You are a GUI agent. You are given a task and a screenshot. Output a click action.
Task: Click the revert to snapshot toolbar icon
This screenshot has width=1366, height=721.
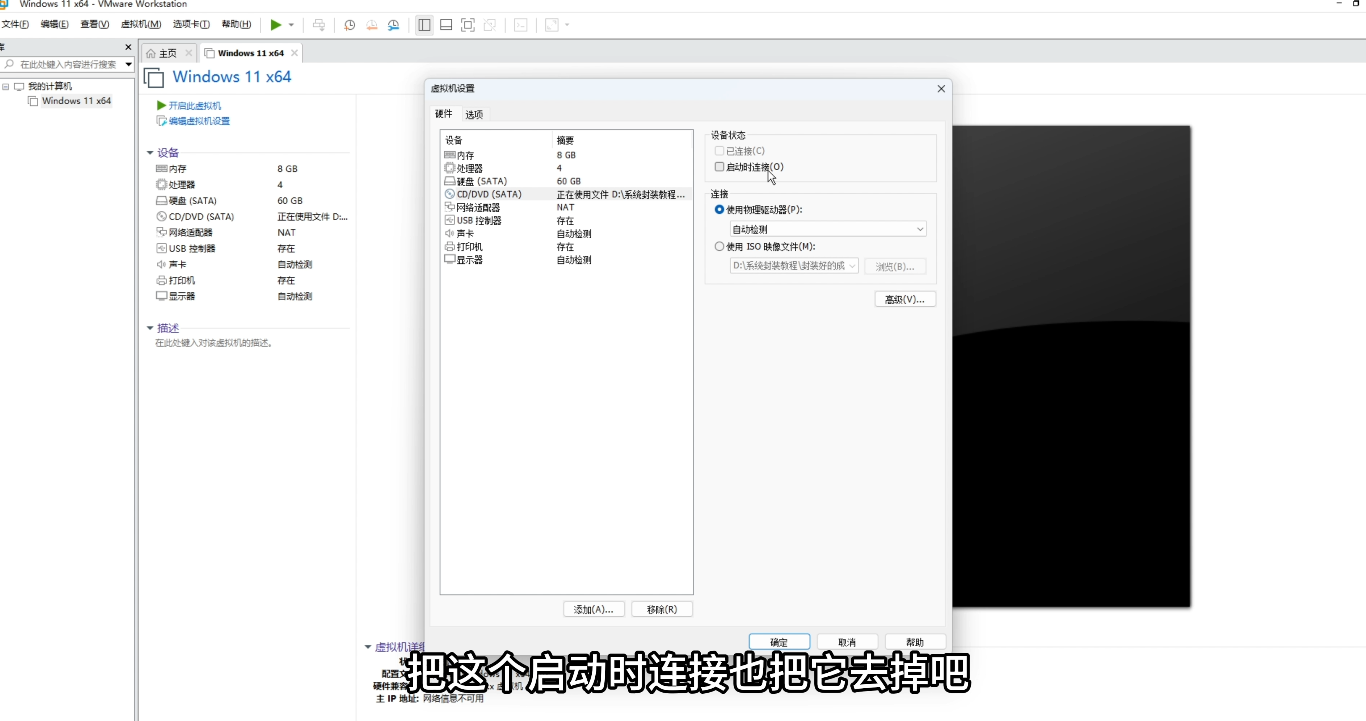pos(372,24)
